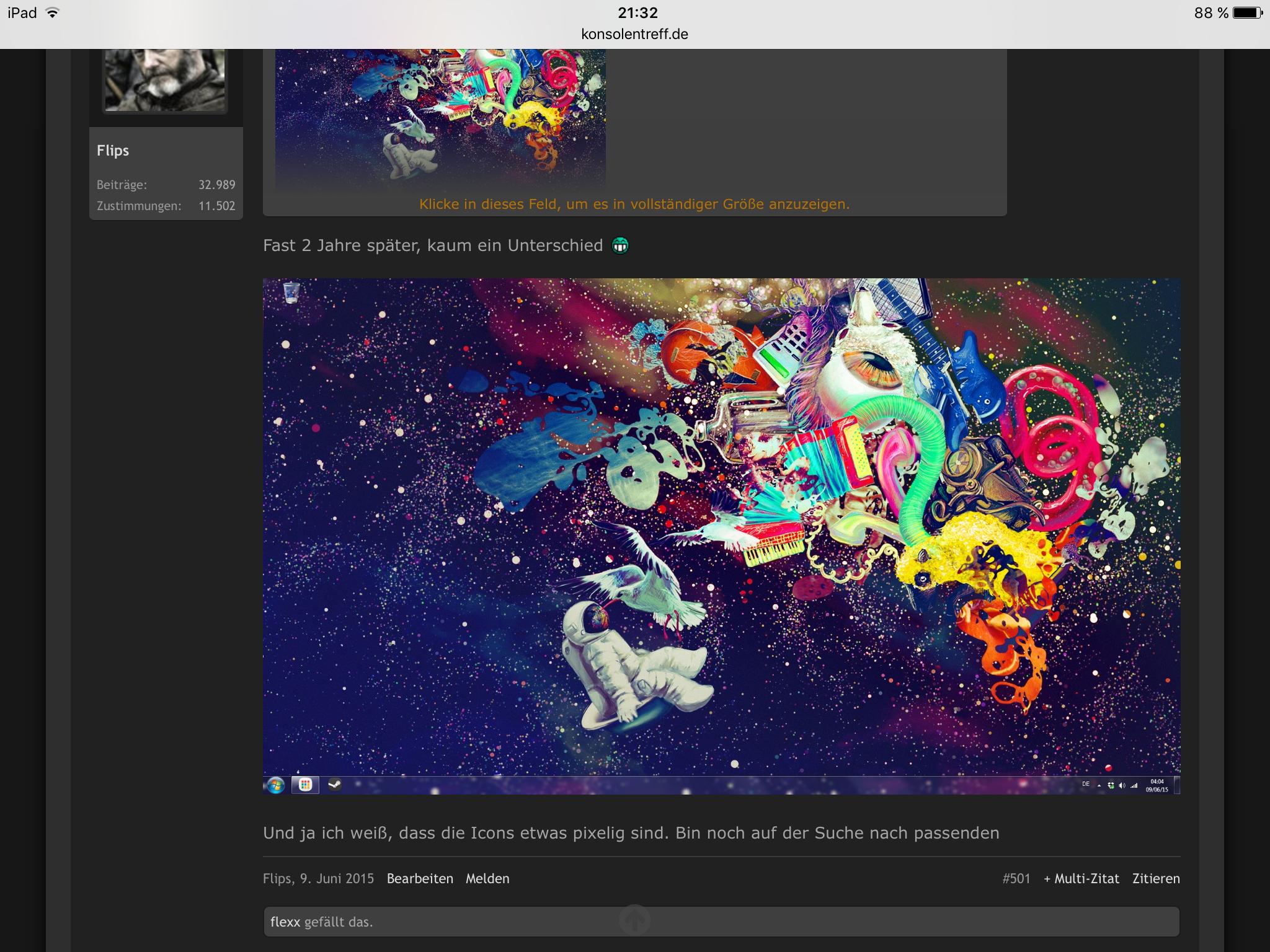The height and width of the screenshot is (952, 1270).
Task: Click the Windows Start orb in the posted screenshot
Action: click(275, 785)
